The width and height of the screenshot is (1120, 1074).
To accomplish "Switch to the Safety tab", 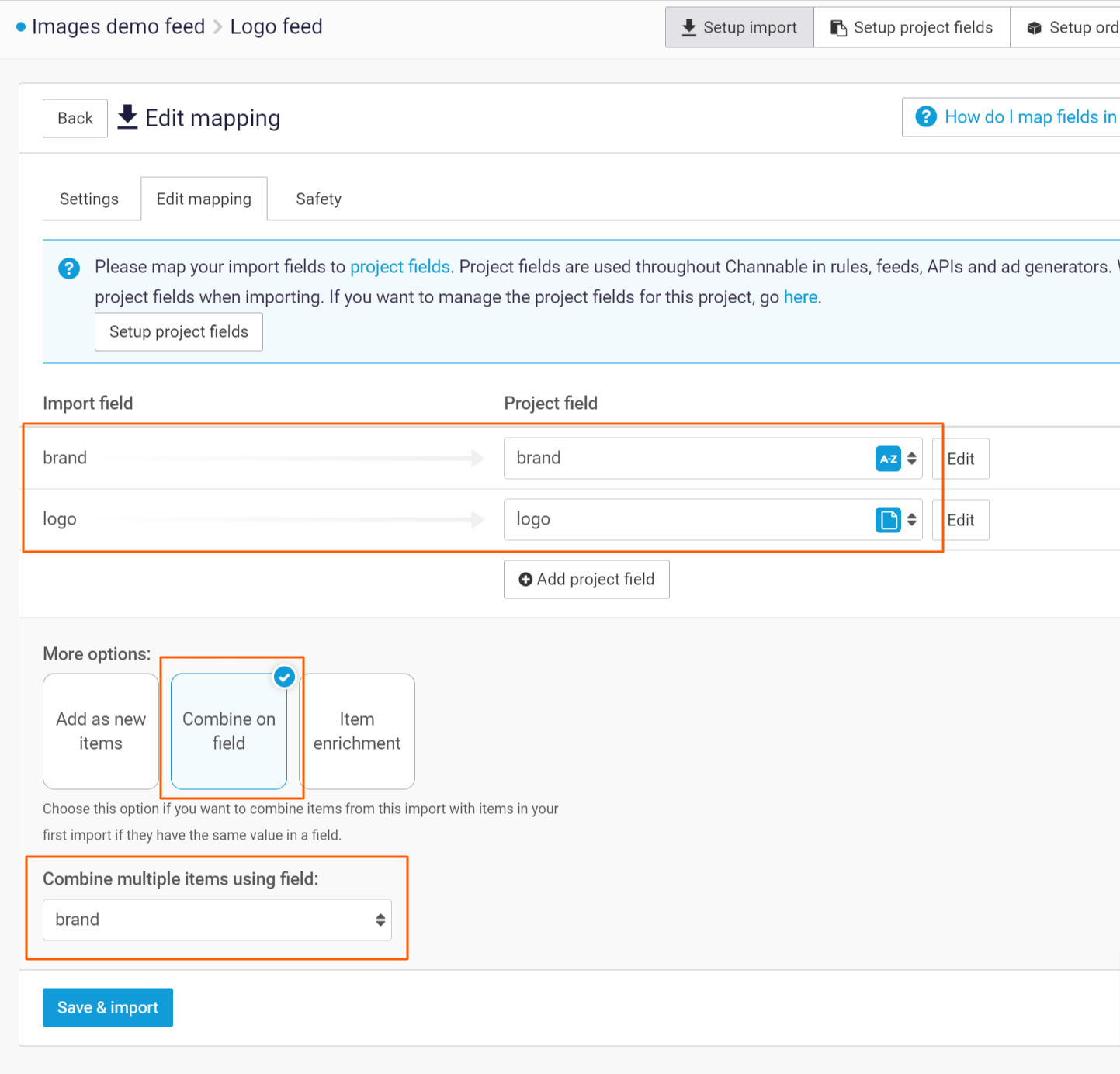I will [318, 199].
